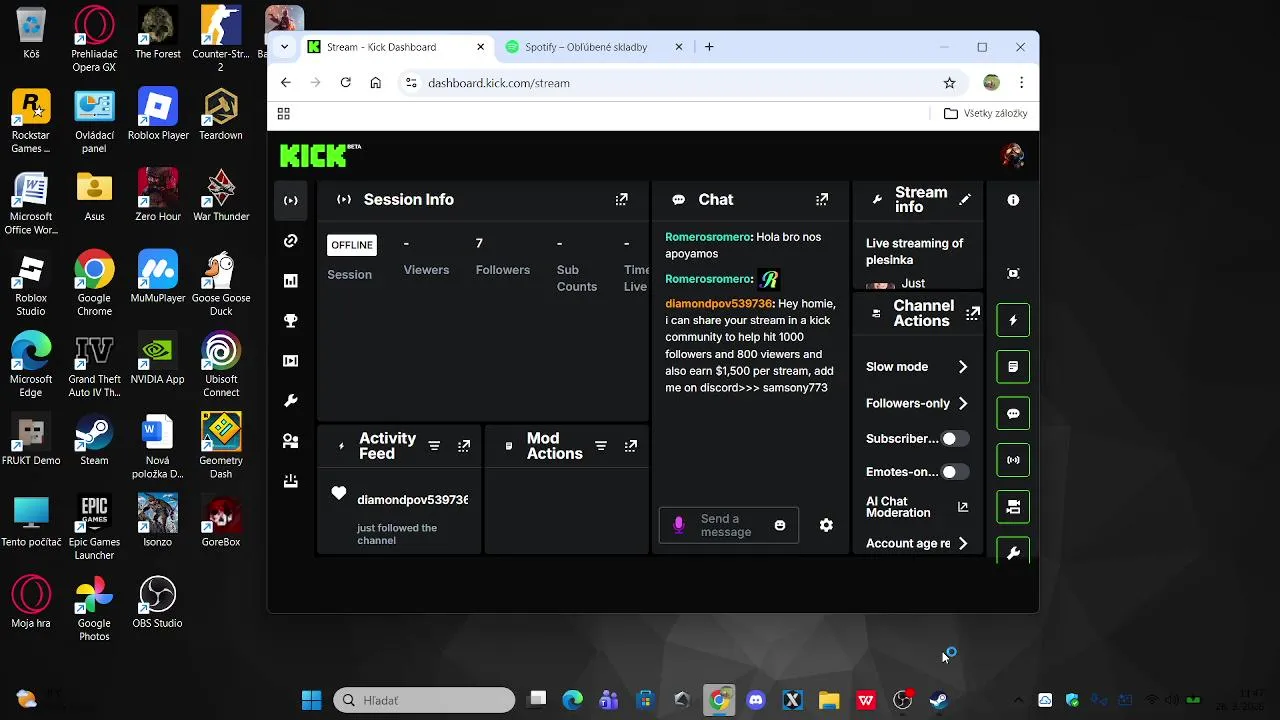
Task: Close the Spotify tab
Action: pos(679,47)
